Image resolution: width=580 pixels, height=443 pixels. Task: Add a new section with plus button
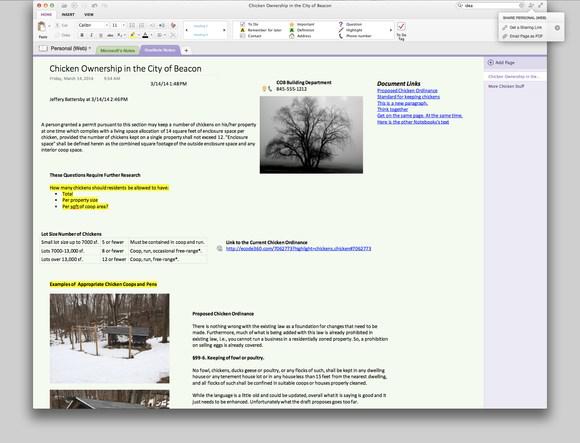pos(186,50)
